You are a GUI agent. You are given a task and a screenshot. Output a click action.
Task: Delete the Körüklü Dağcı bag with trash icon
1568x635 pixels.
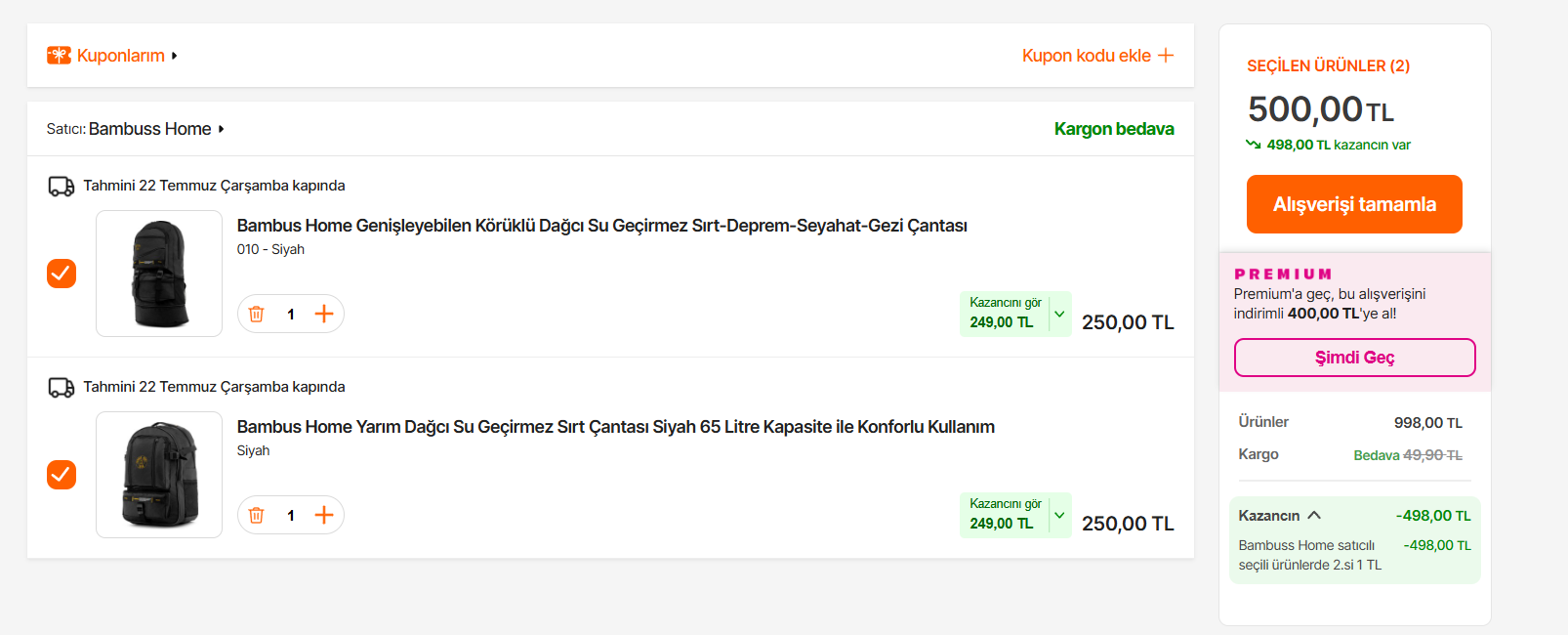click(256, 314)
